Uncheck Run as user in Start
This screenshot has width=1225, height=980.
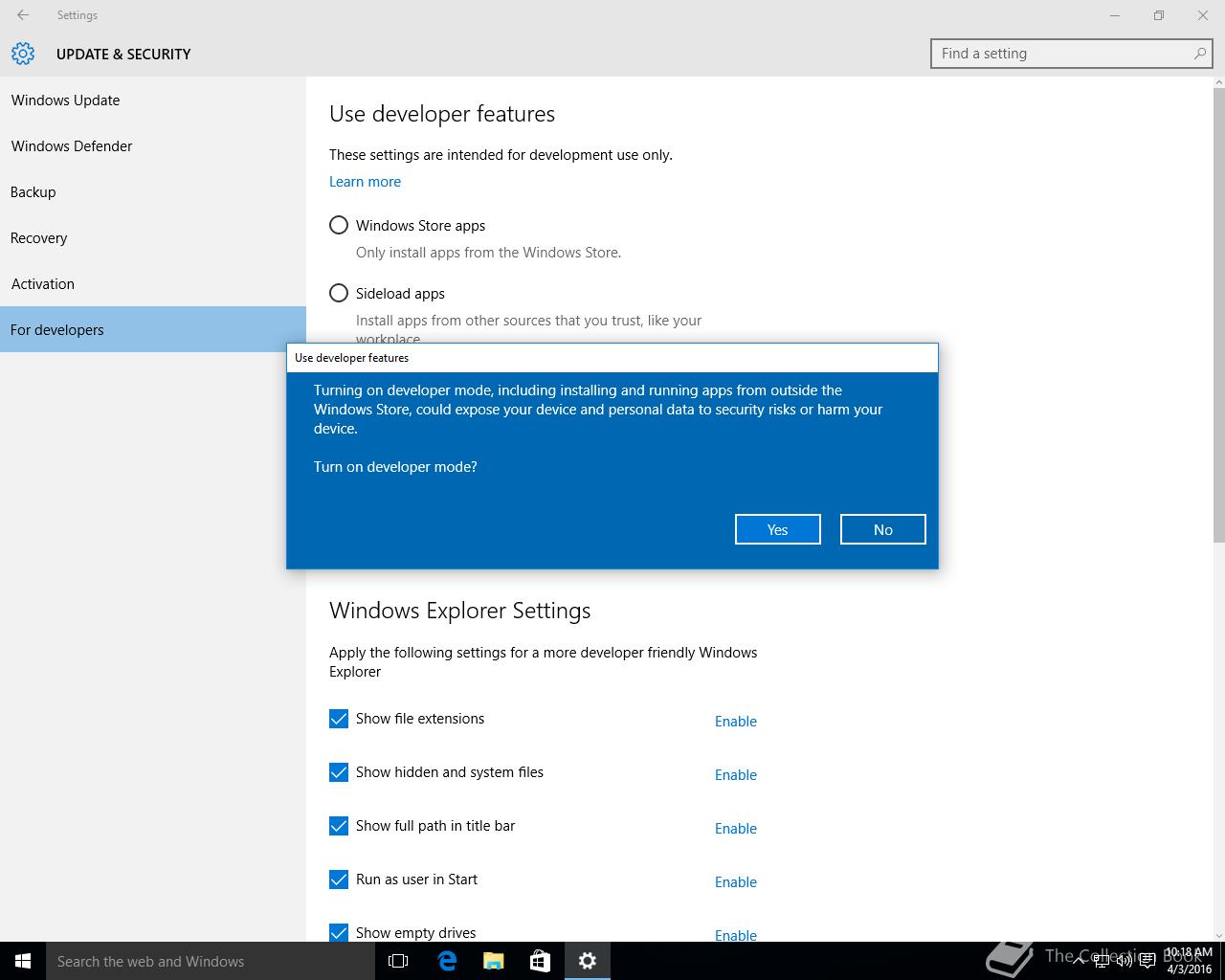339,880
